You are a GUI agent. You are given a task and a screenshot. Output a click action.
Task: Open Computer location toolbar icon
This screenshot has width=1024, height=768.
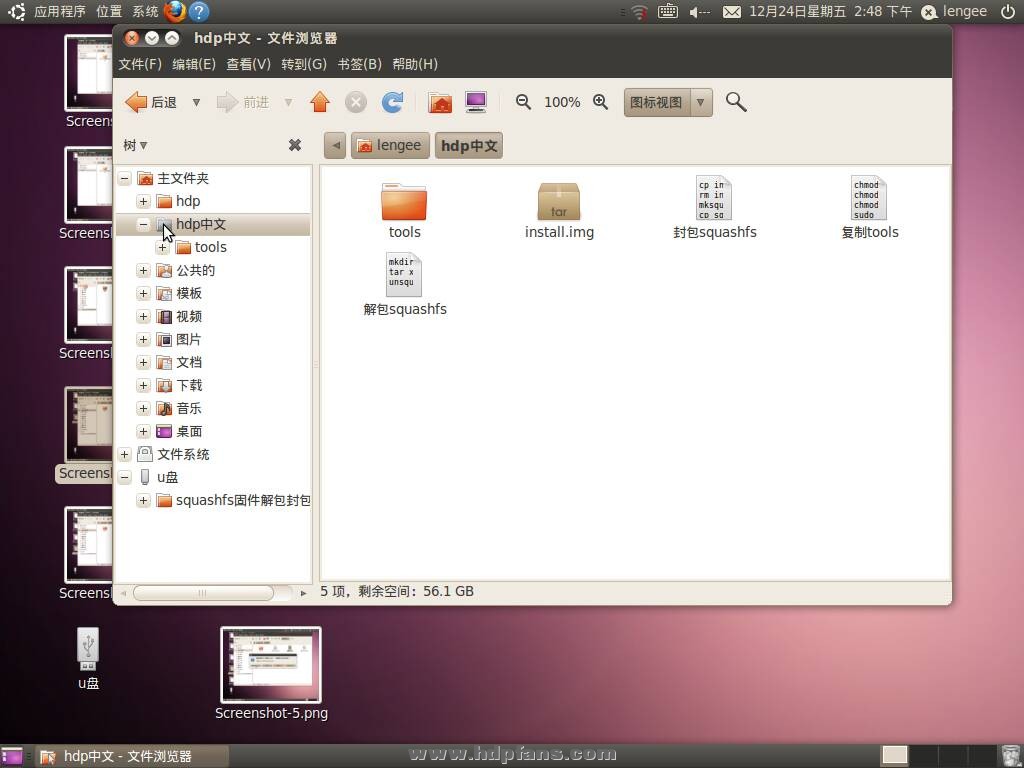click(476, 102)
